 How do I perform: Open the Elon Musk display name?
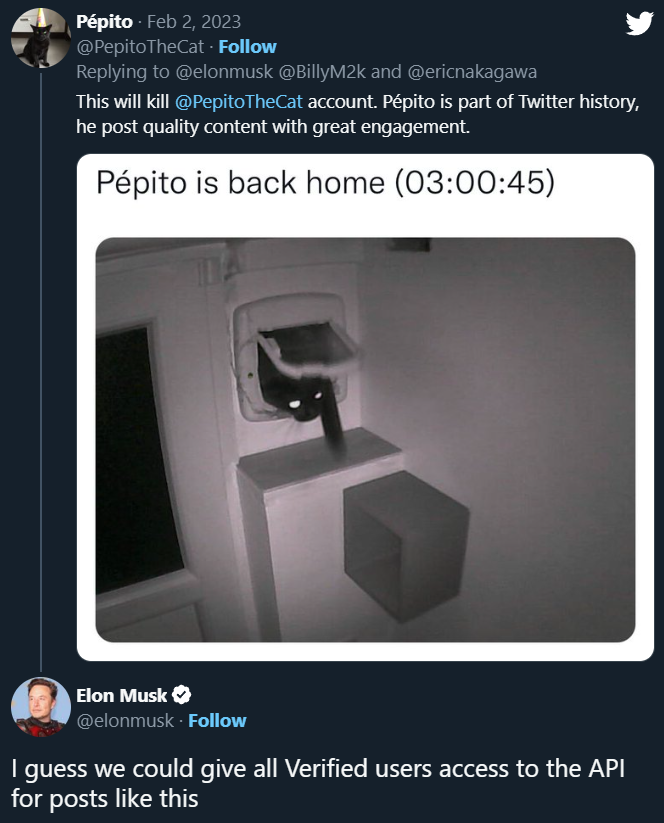coord(122,695)
